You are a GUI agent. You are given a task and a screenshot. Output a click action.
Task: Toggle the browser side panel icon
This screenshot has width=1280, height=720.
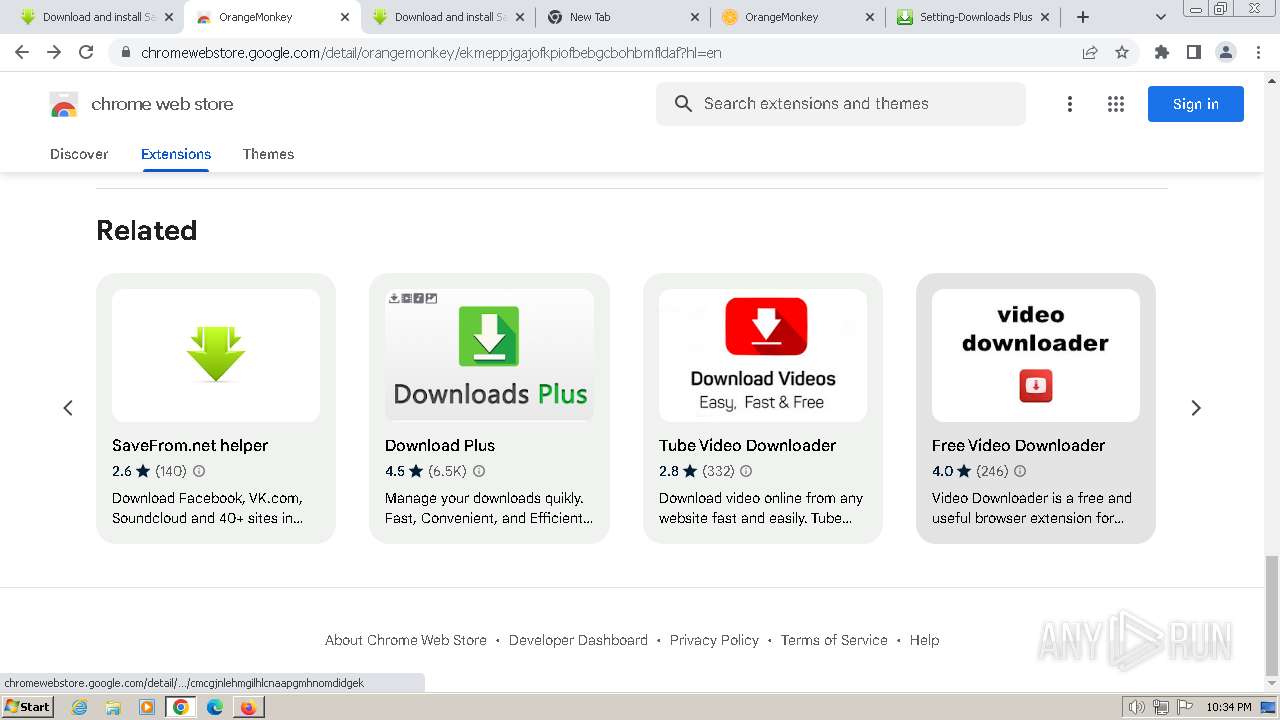click(x=1194, y=52)
